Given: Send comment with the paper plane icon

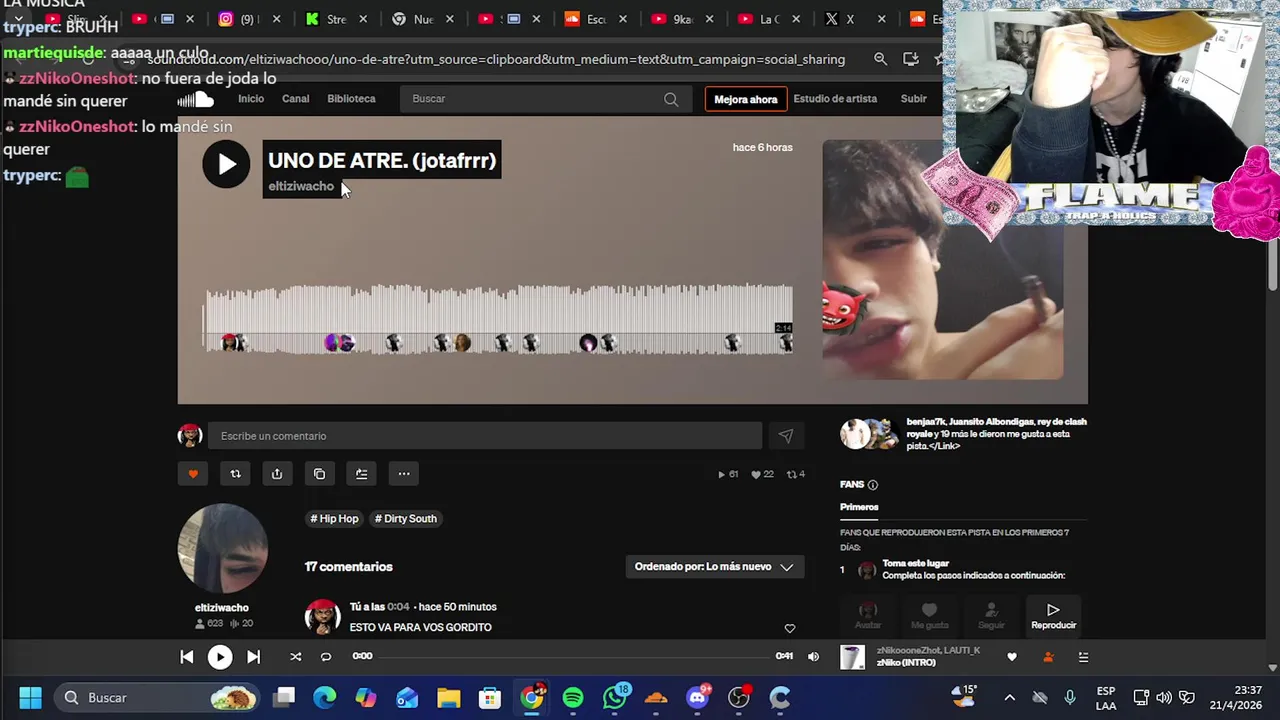Looking at the screenshot, I should click(x=786, y=436).
